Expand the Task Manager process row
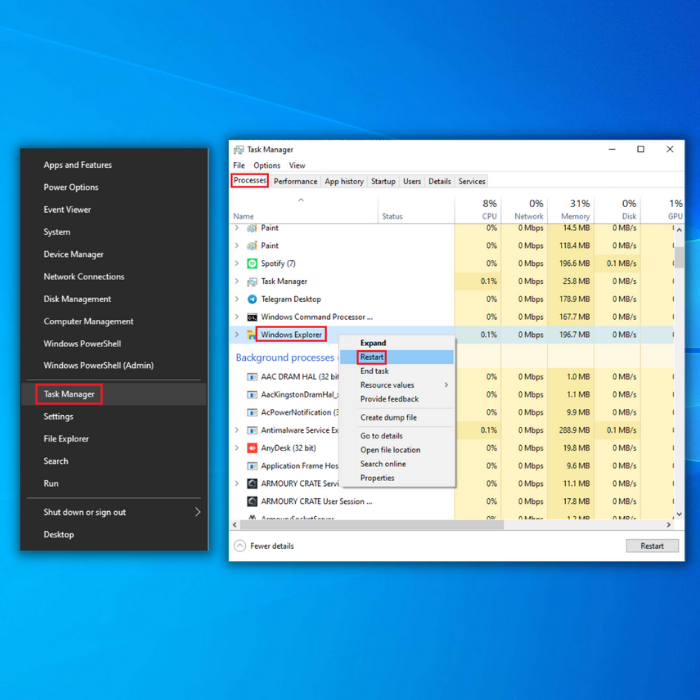700x700 pixels. point(237,281)
